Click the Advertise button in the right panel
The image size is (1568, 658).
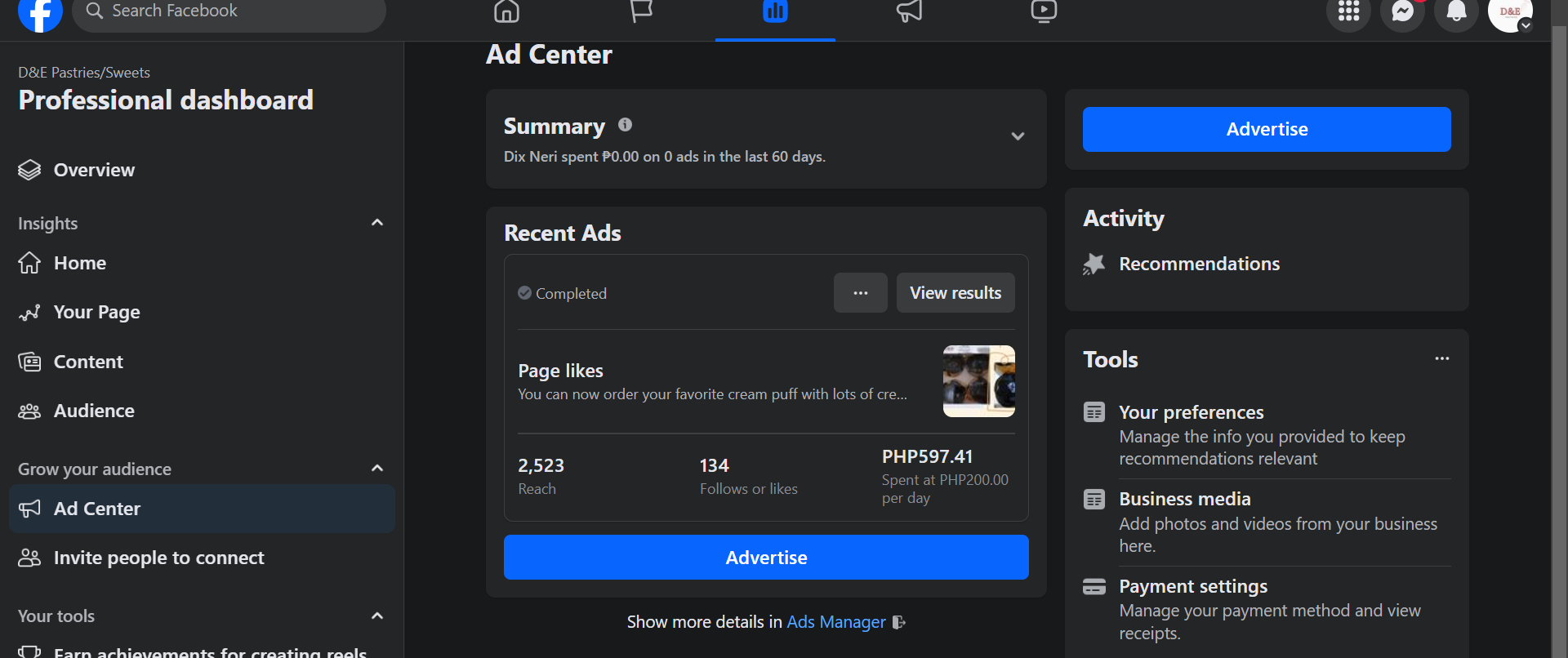point(1267,129)
